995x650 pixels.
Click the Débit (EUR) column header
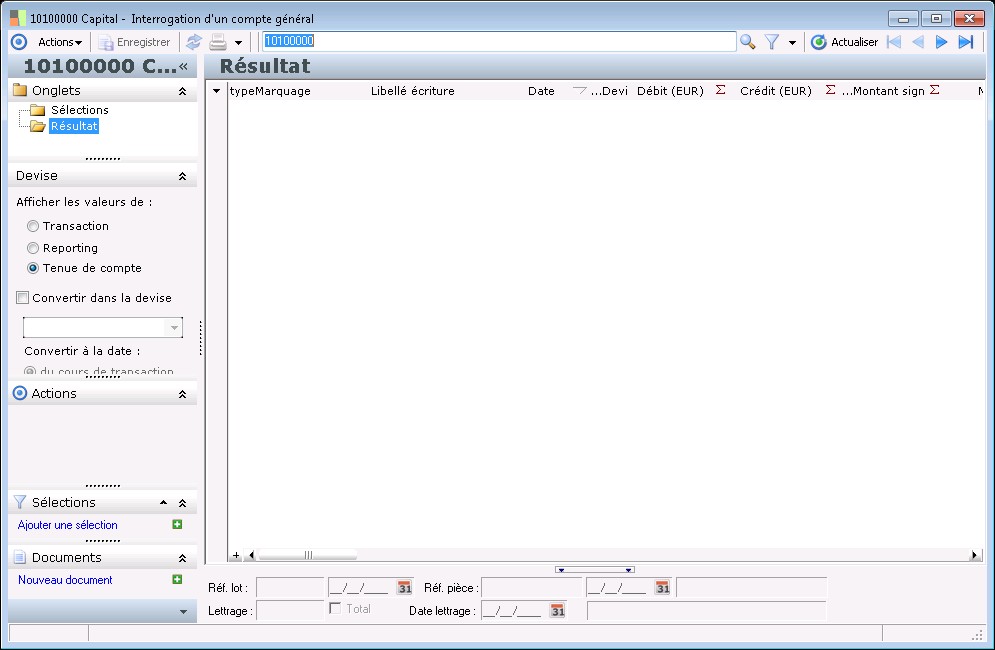point(670,91)
